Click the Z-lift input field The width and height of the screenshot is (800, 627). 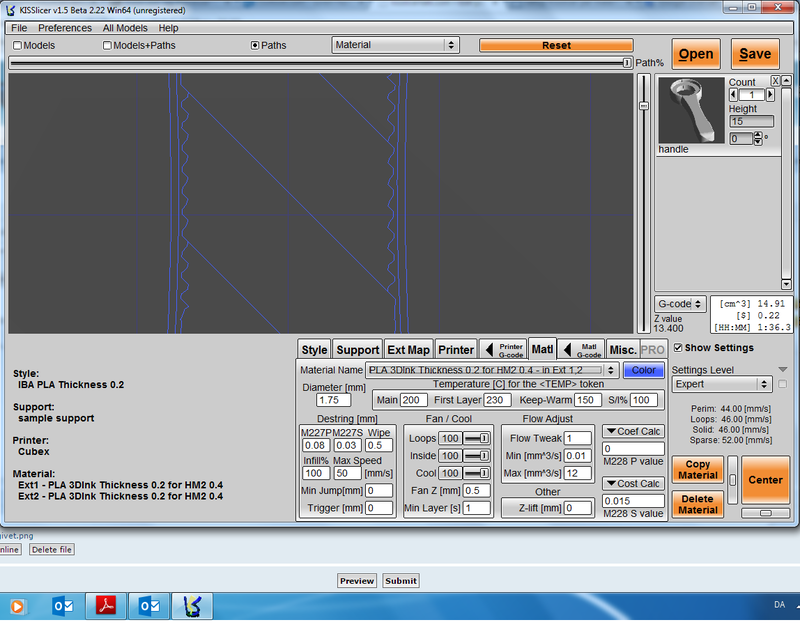pos(578,508)
